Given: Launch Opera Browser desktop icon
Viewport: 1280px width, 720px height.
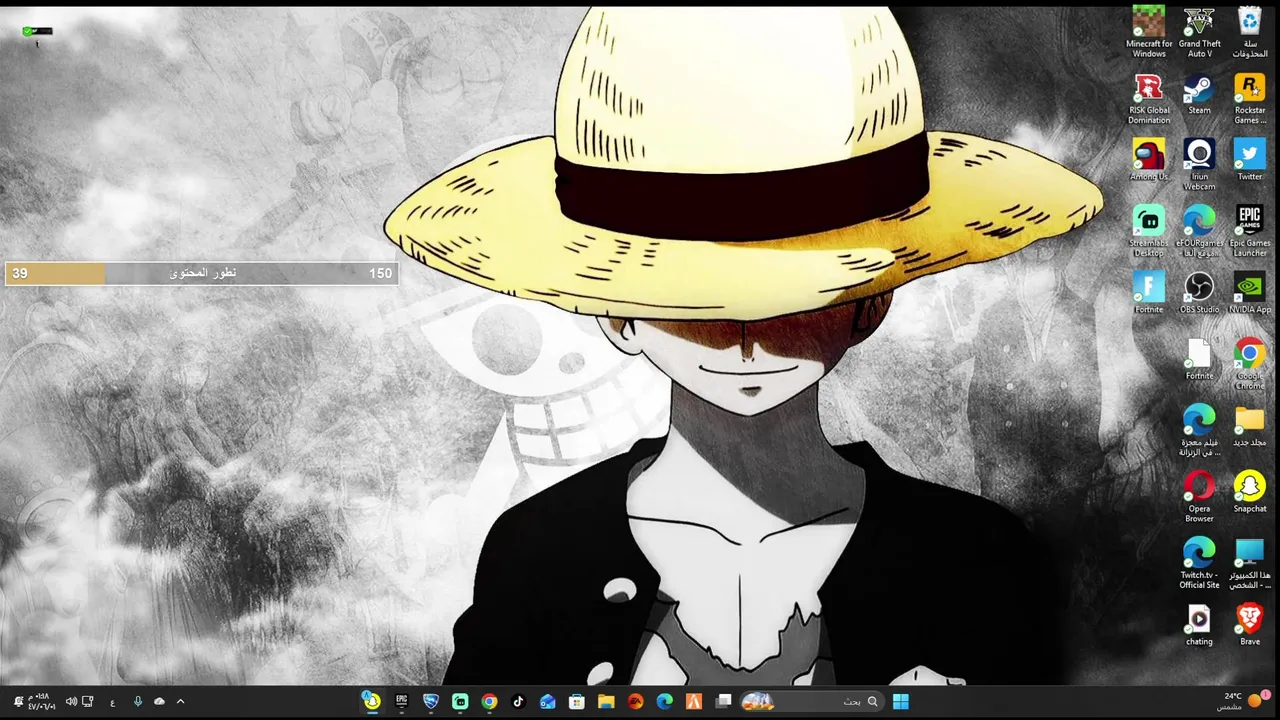Looking at the screenshot, I should [1199, 497].
